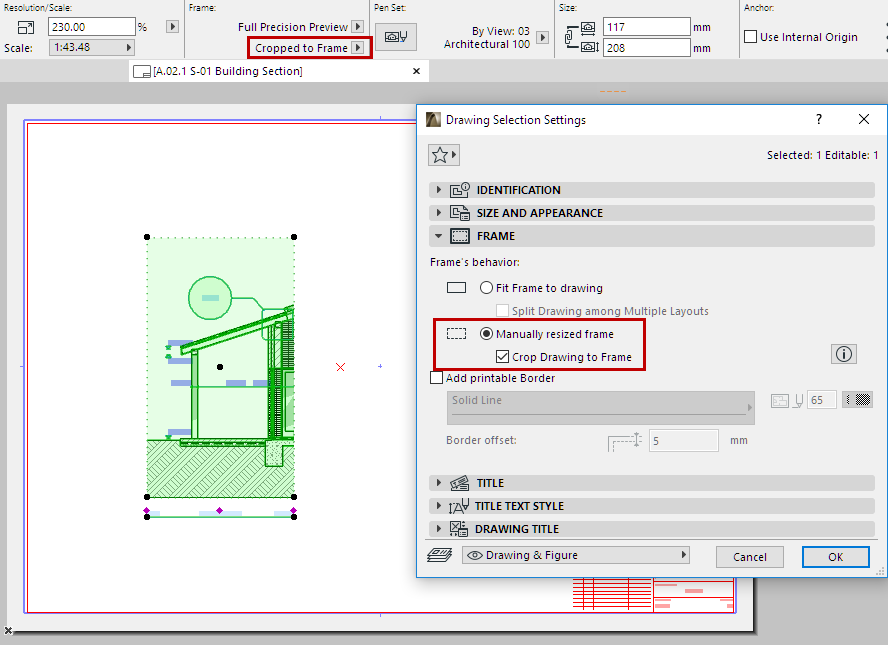The image size is (888, 645).
Task: Click the Title Text Style icon
Action: coord(459,506)
